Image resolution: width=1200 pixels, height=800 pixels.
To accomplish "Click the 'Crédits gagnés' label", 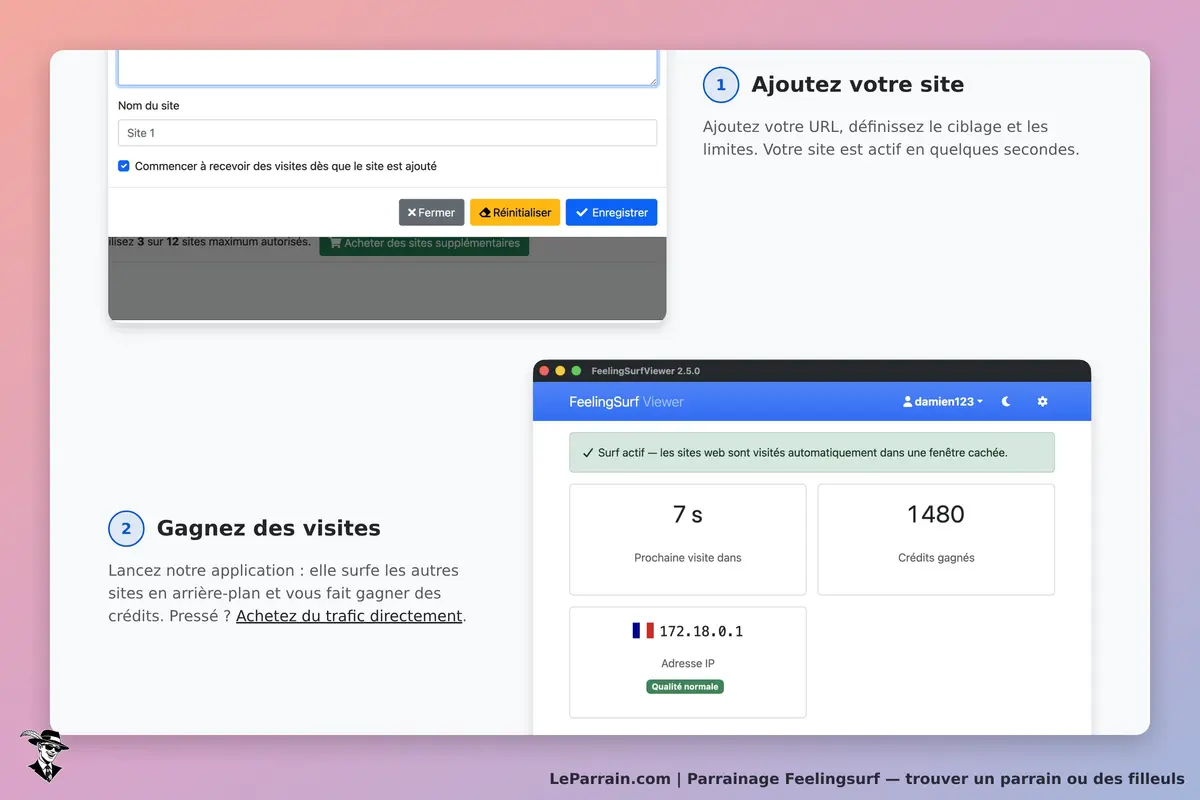I will point(936,558).
